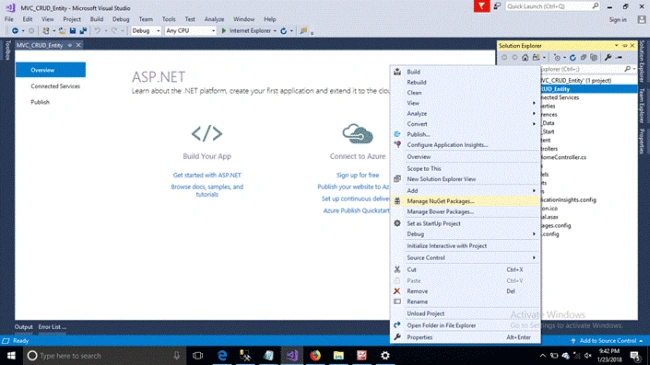
Task: Expand the Source Control submenu
Action: (x=466, y=258)
